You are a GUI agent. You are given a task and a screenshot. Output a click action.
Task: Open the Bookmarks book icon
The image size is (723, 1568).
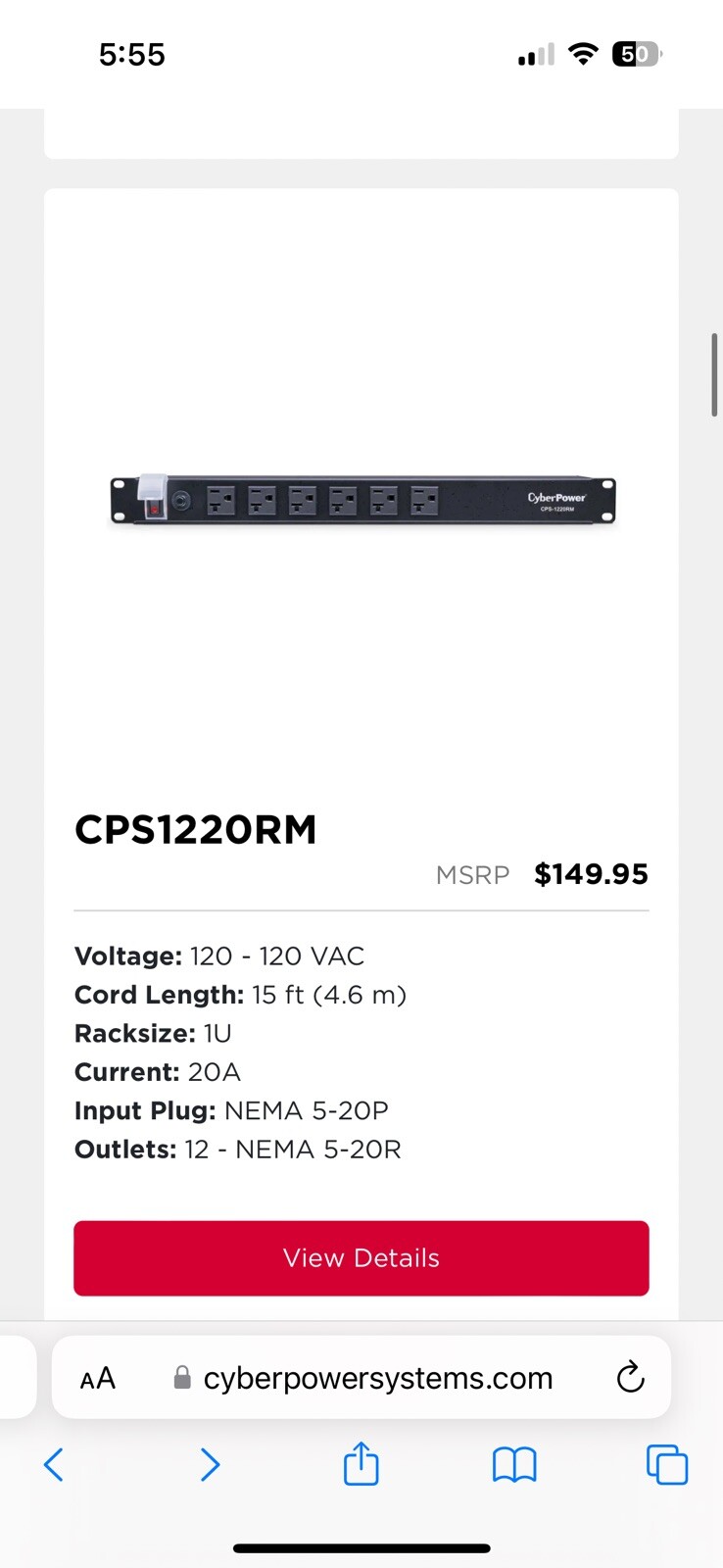click(514, 1465)
